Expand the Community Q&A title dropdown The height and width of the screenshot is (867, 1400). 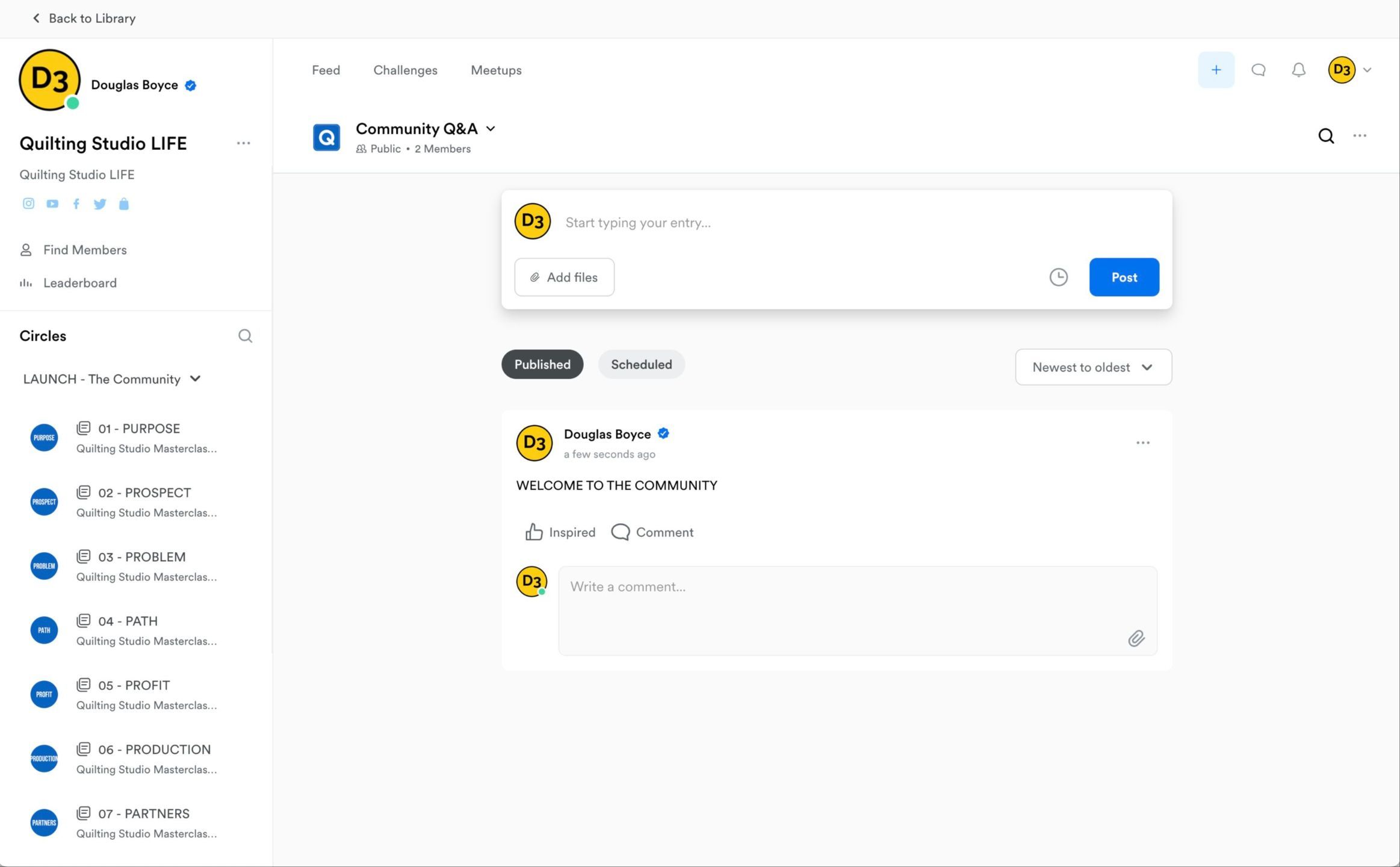coord(491,129)
